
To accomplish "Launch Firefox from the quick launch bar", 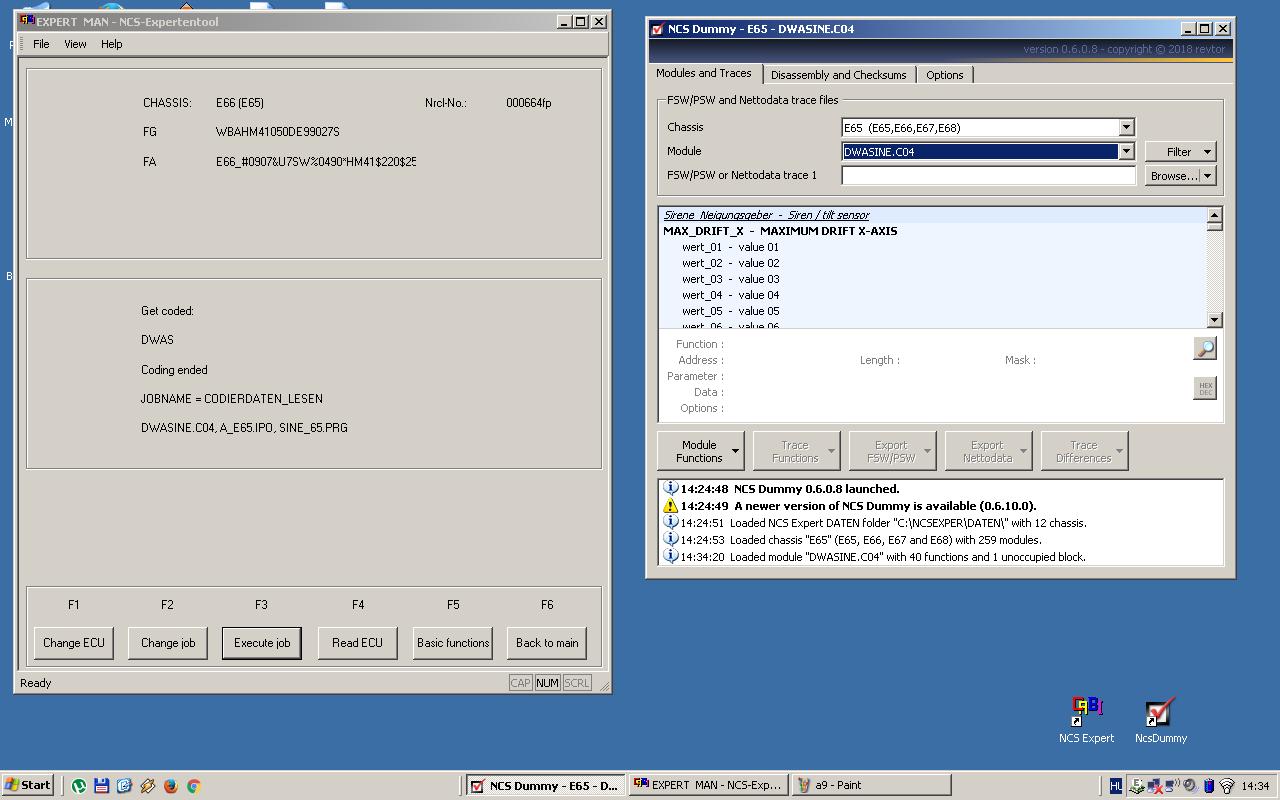I will [170, 786].
